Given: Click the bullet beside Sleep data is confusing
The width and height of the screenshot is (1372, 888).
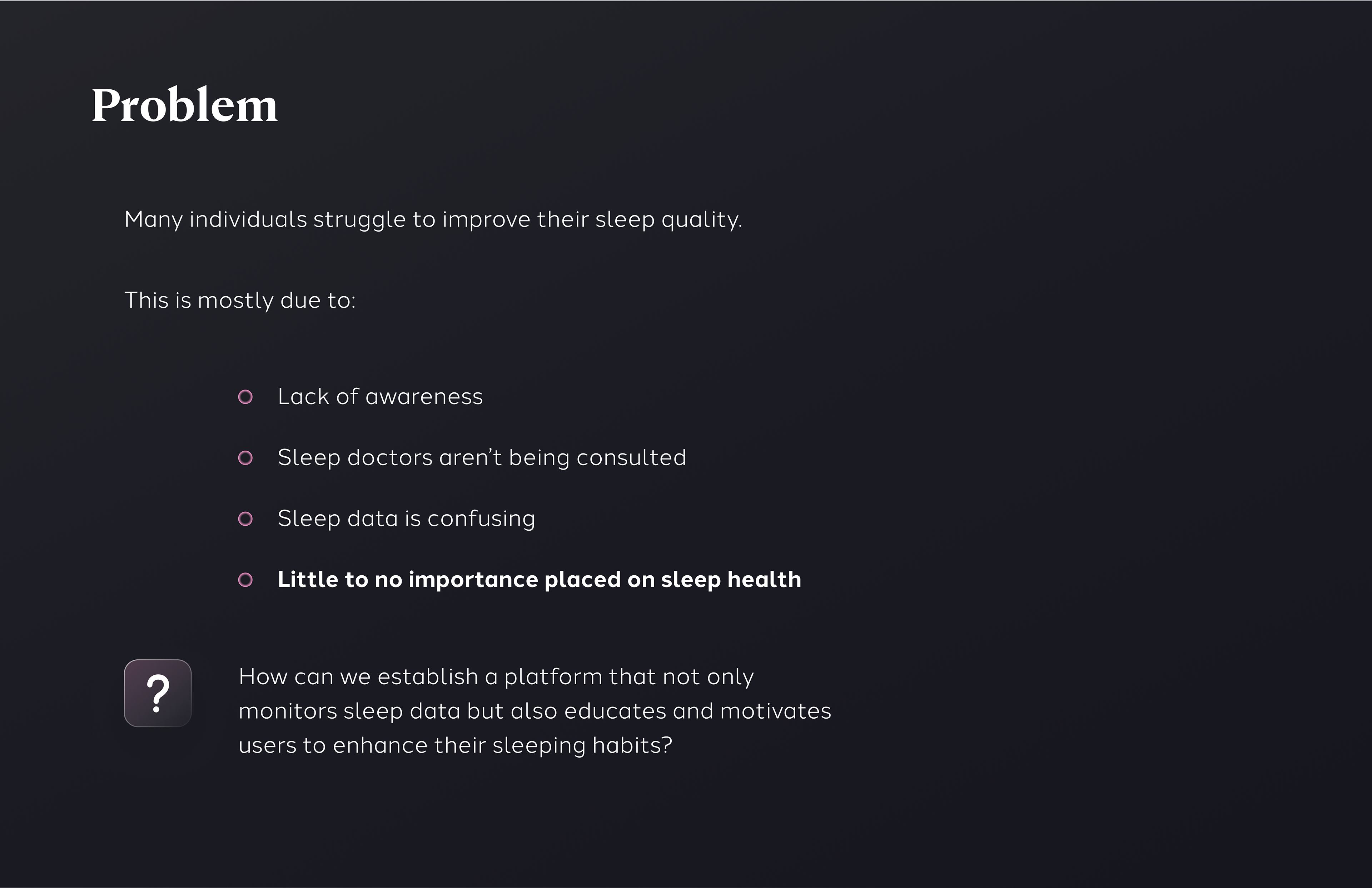Looking at the screenshot, I should [x=245, y=519].
